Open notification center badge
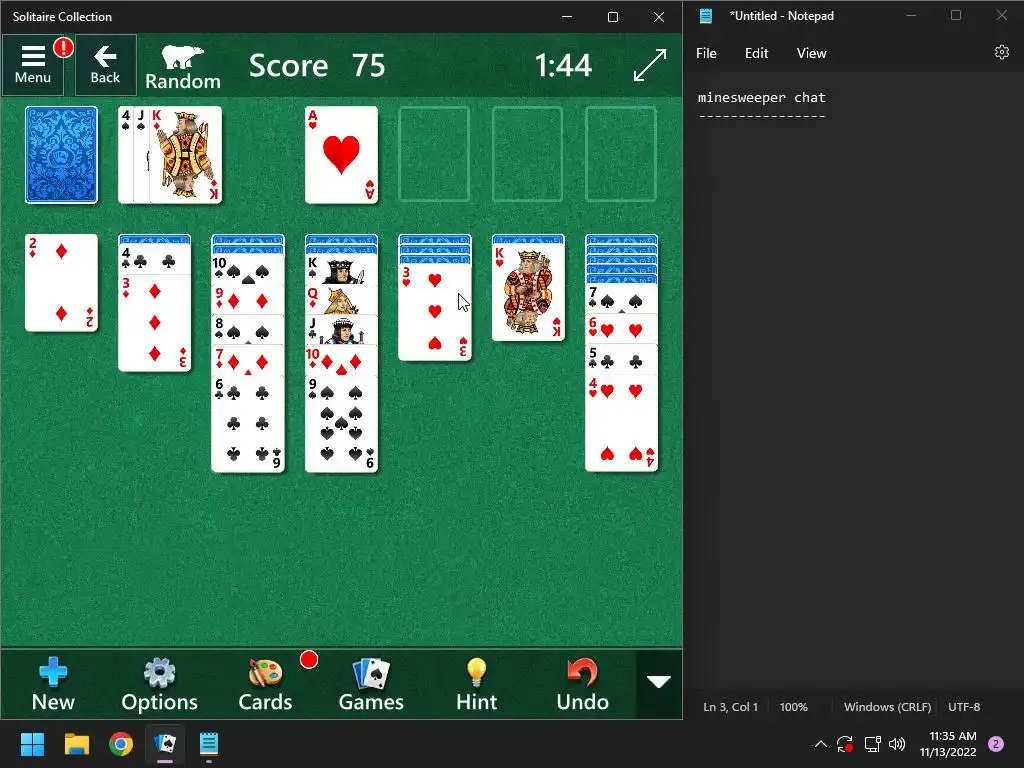This screenshot has width=1024, height=768. tap(996, 744)
